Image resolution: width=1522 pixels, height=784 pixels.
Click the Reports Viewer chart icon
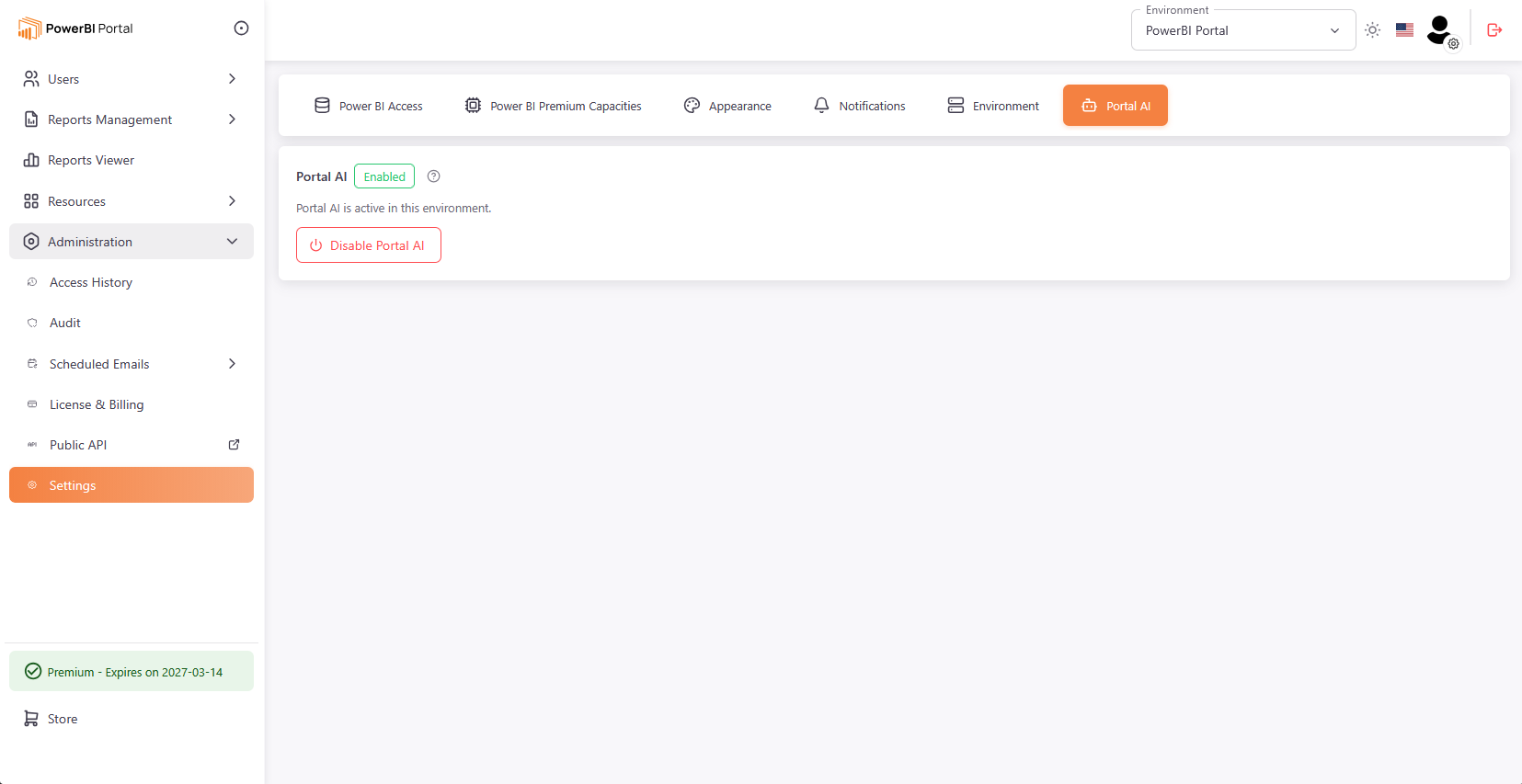coord(31,160)
